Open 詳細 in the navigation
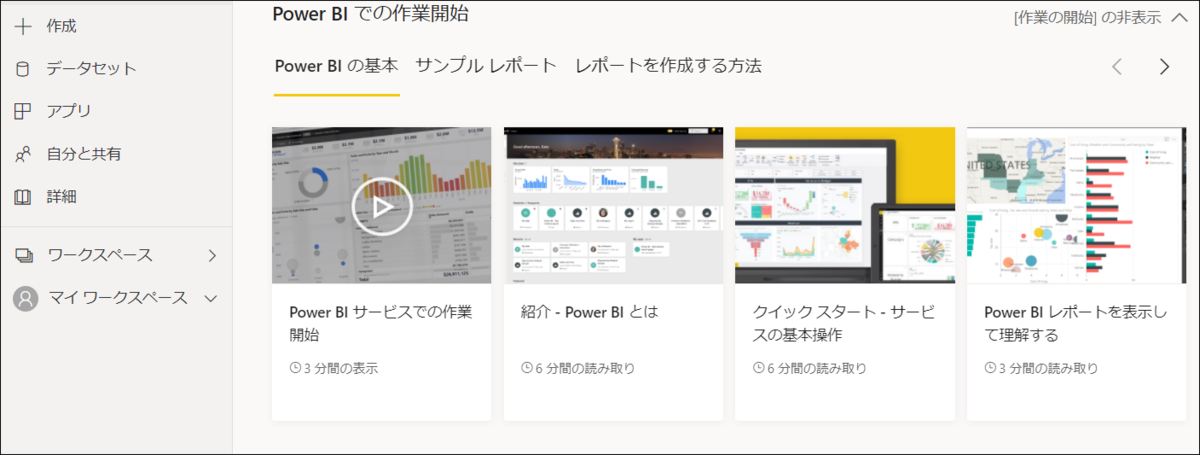Image resolution: width=1200 pixels, height=455 pixels. (62, 197)
